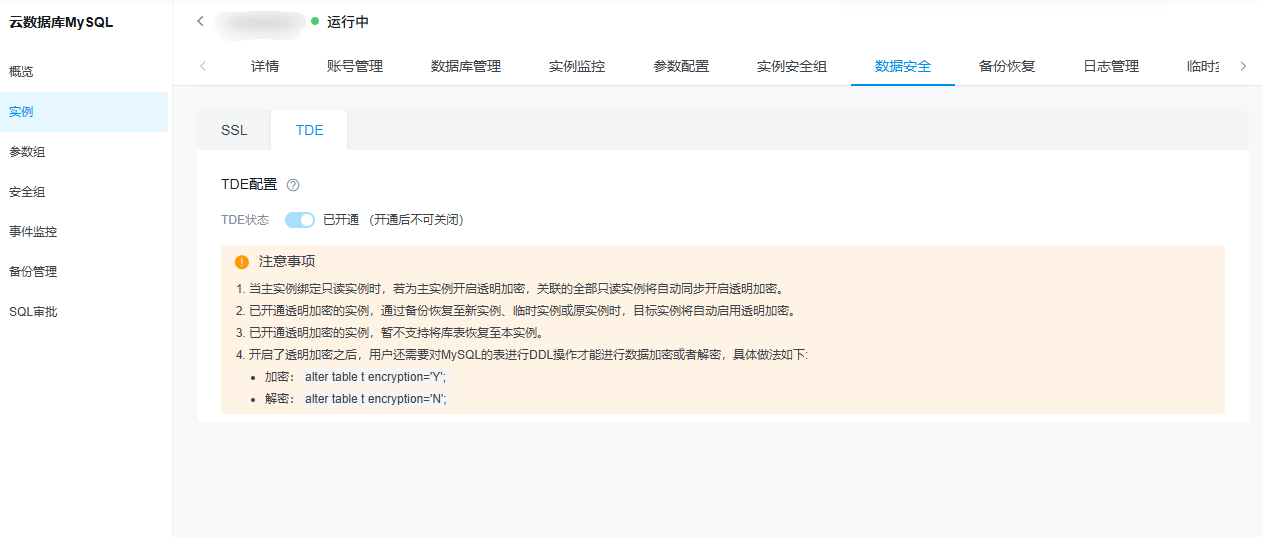Open the 参数配置 tab
1262x537 pixels.
[x=681, y=66]
